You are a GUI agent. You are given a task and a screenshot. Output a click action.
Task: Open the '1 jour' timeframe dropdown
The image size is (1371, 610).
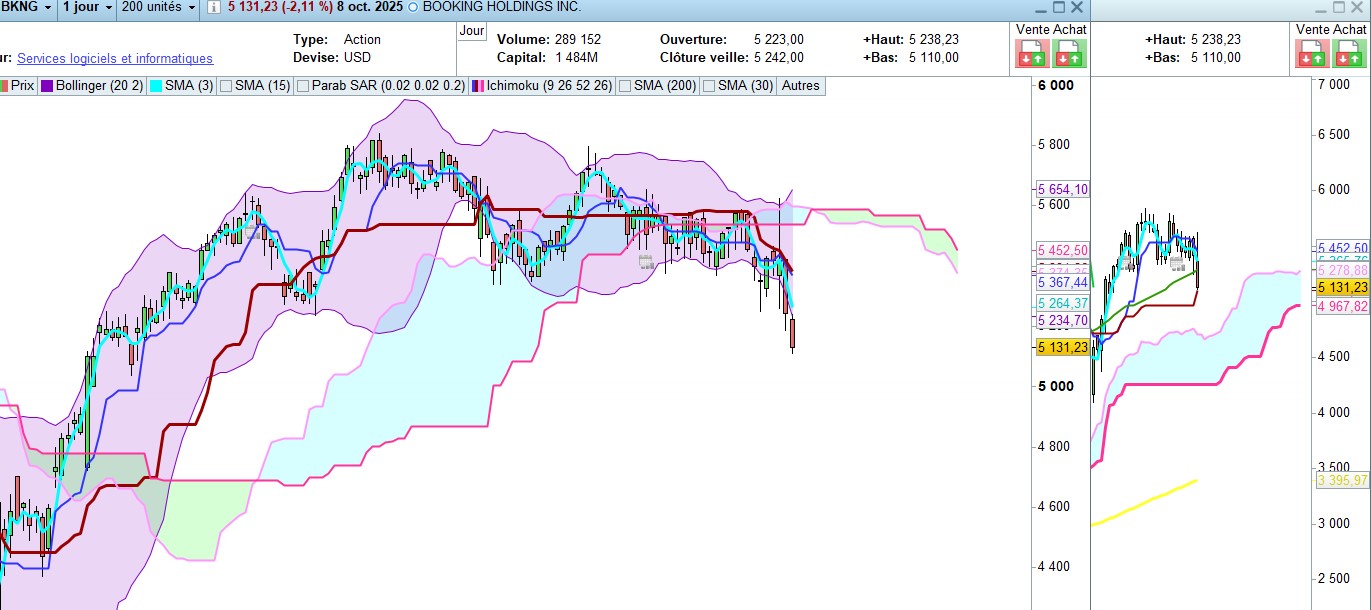click(x=86, y=7)
